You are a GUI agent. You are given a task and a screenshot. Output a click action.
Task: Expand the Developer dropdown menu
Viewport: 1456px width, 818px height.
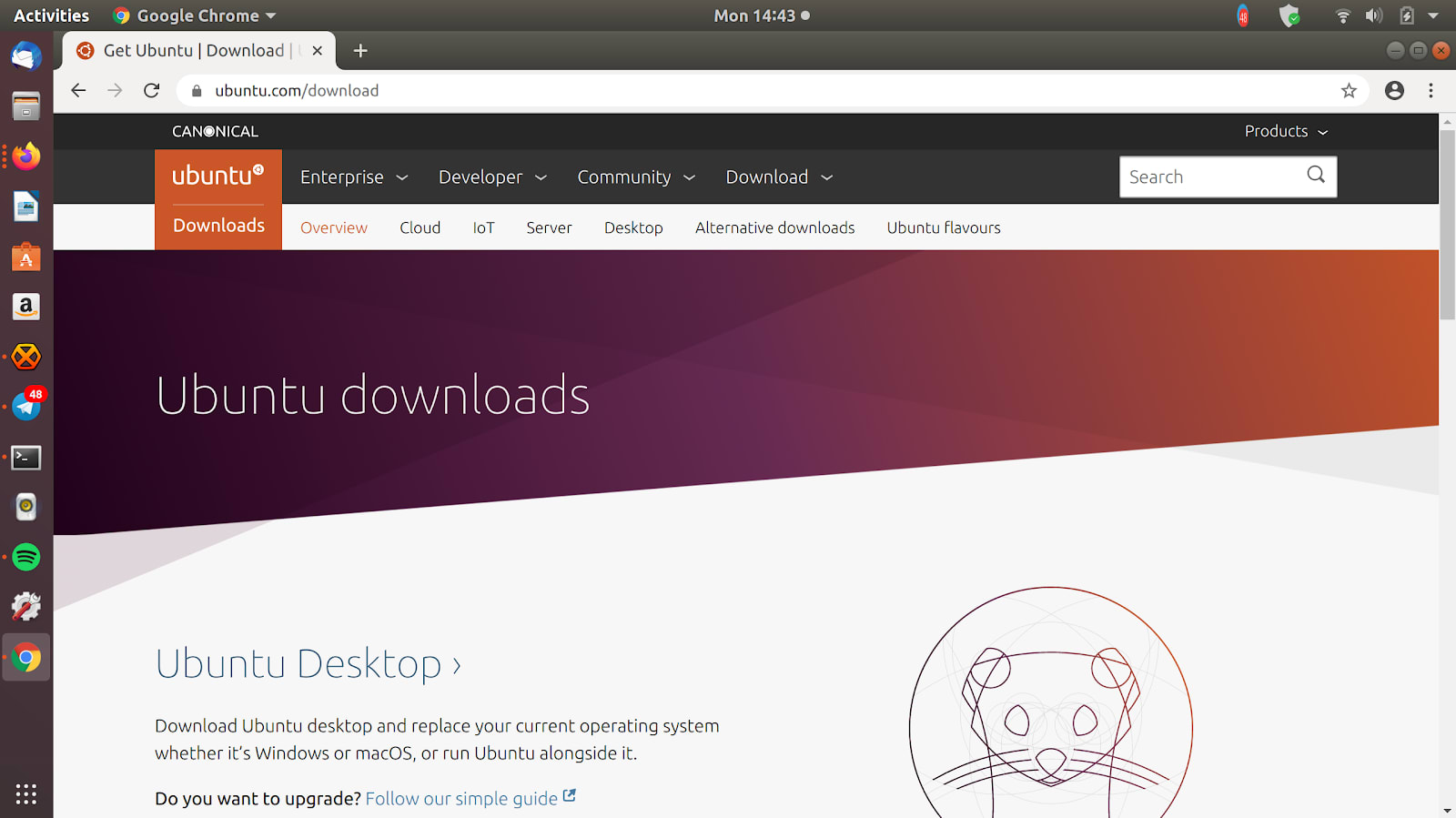[492, 177]
